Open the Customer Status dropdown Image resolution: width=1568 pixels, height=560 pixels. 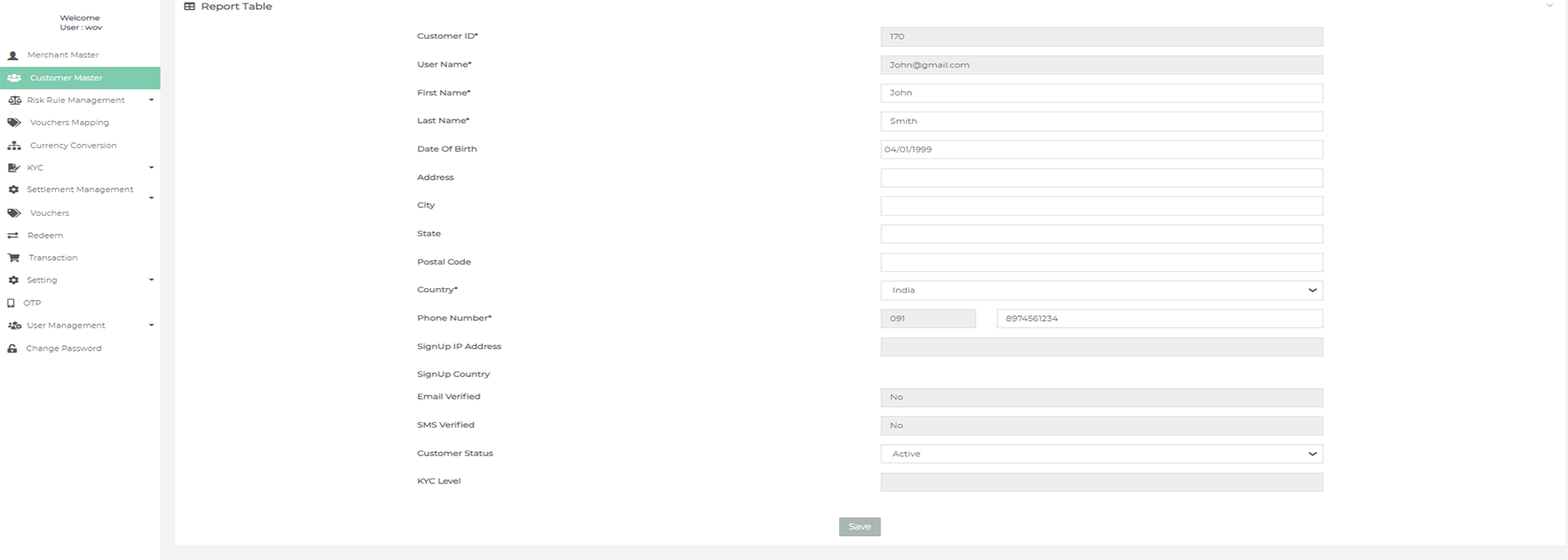point(1101,454)
